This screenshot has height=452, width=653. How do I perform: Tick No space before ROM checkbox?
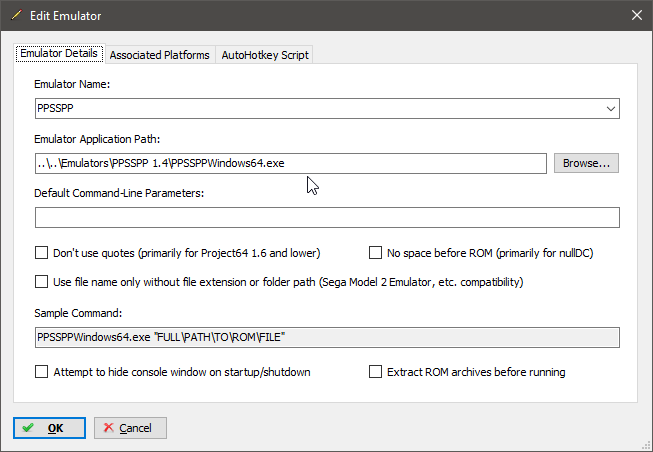[375, 253]
